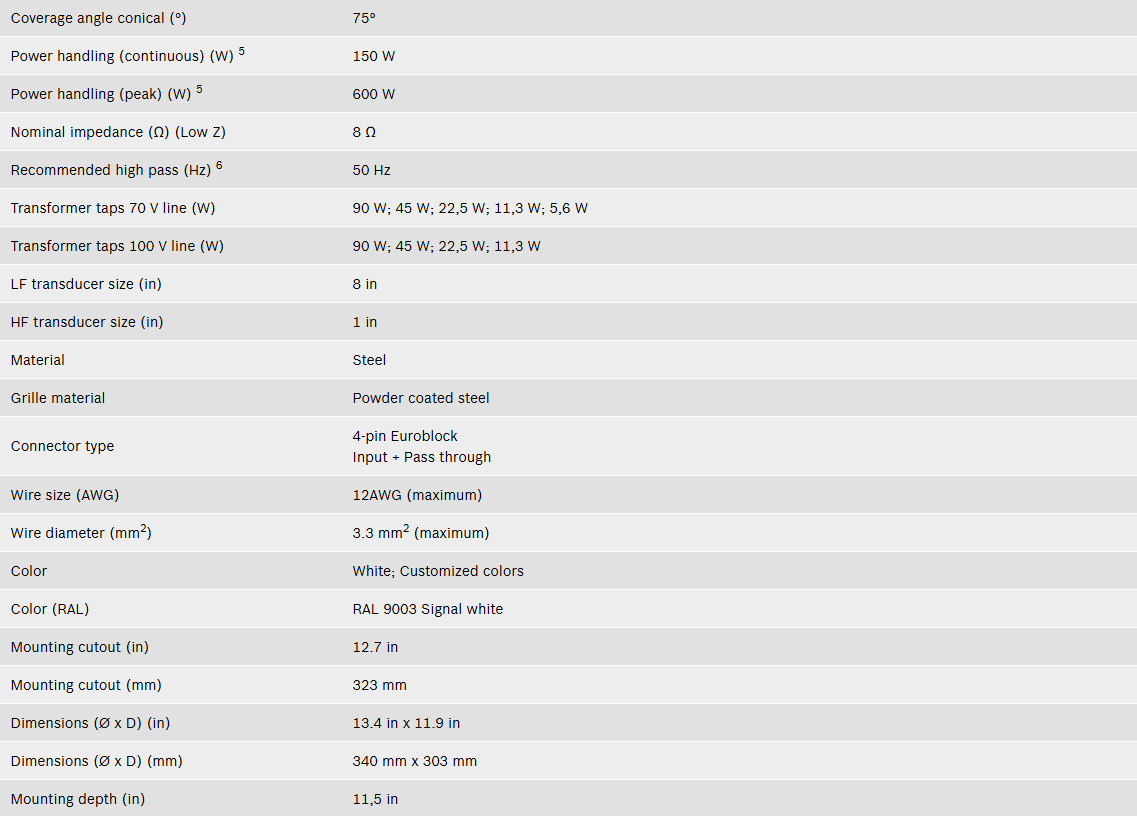Click the Coverage angle conical label
The width and height of the screenshot is (1137, 816).
[99, 18]
